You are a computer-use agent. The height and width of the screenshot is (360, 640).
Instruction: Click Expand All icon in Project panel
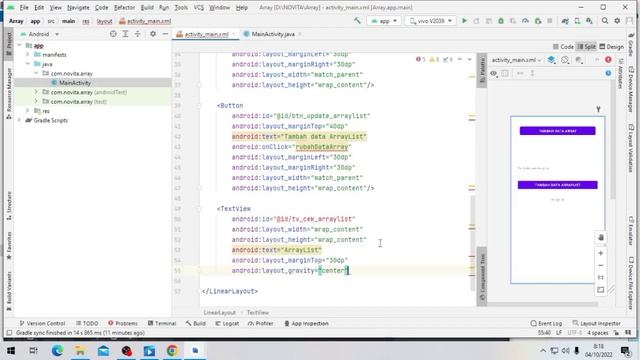(125, 34)
